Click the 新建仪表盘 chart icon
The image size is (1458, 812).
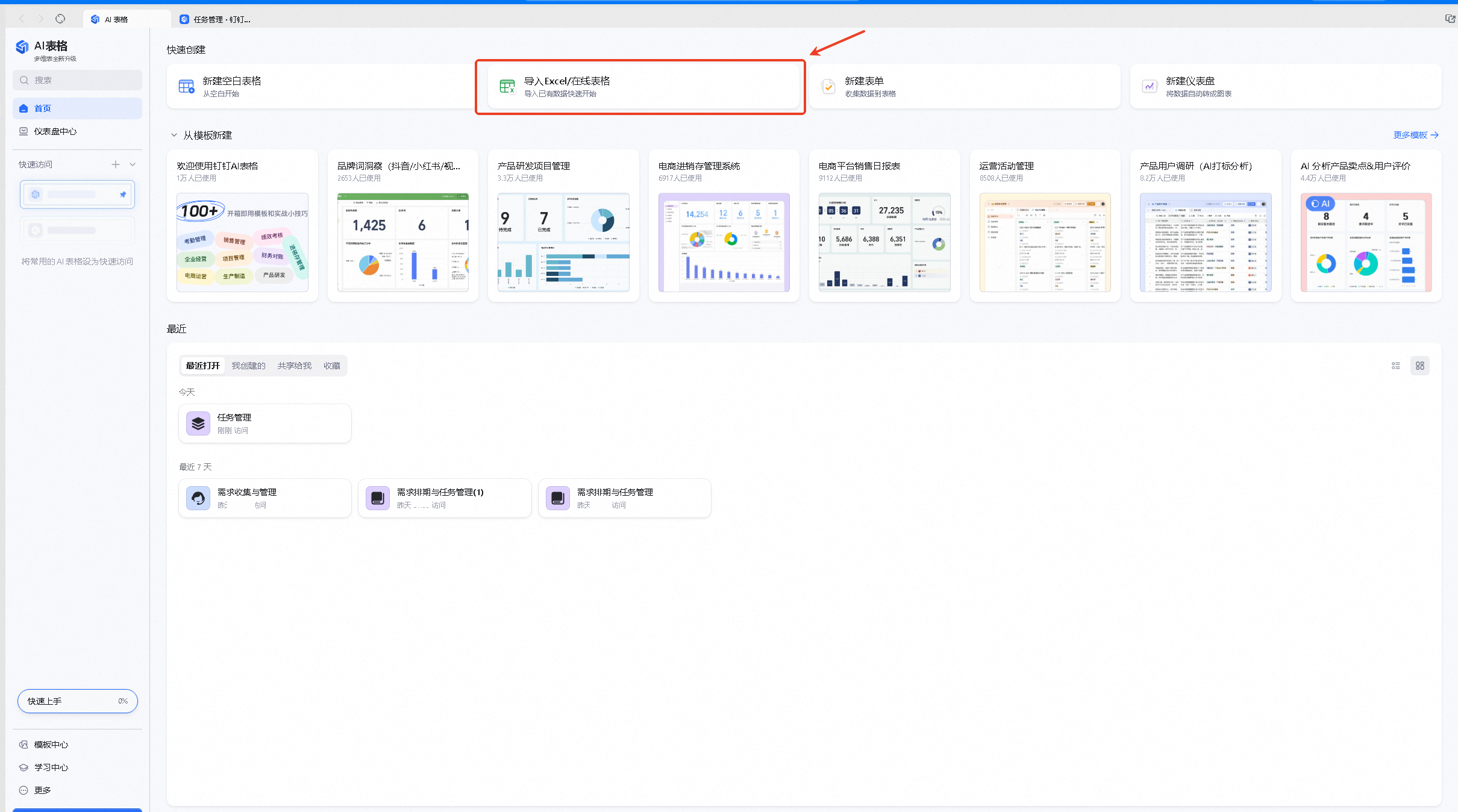pyautogui.click(x=1150, y=87)
